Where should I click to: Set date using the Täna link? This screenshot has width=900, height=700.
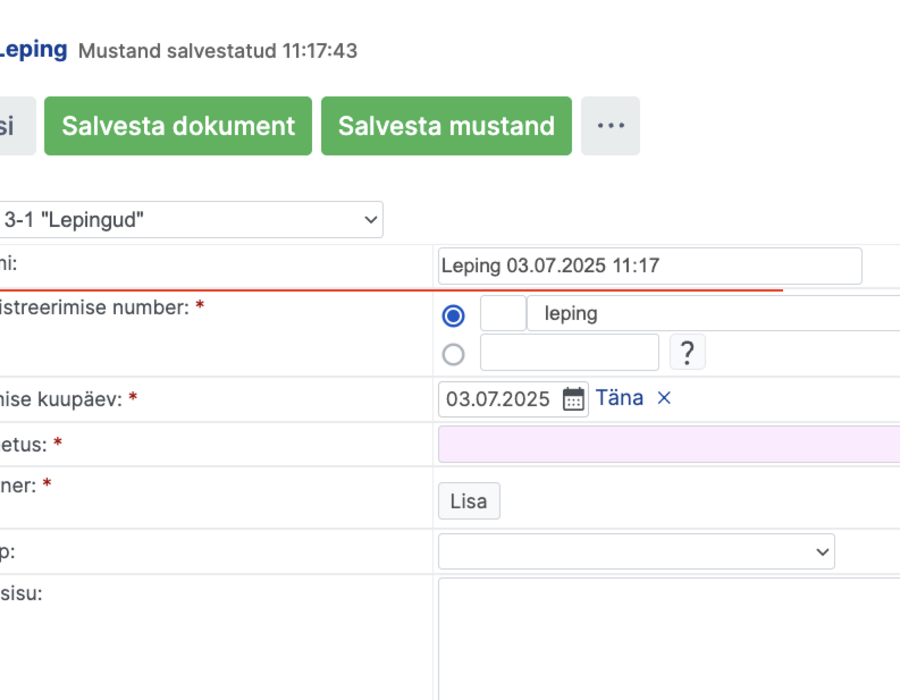coord(619,398)
